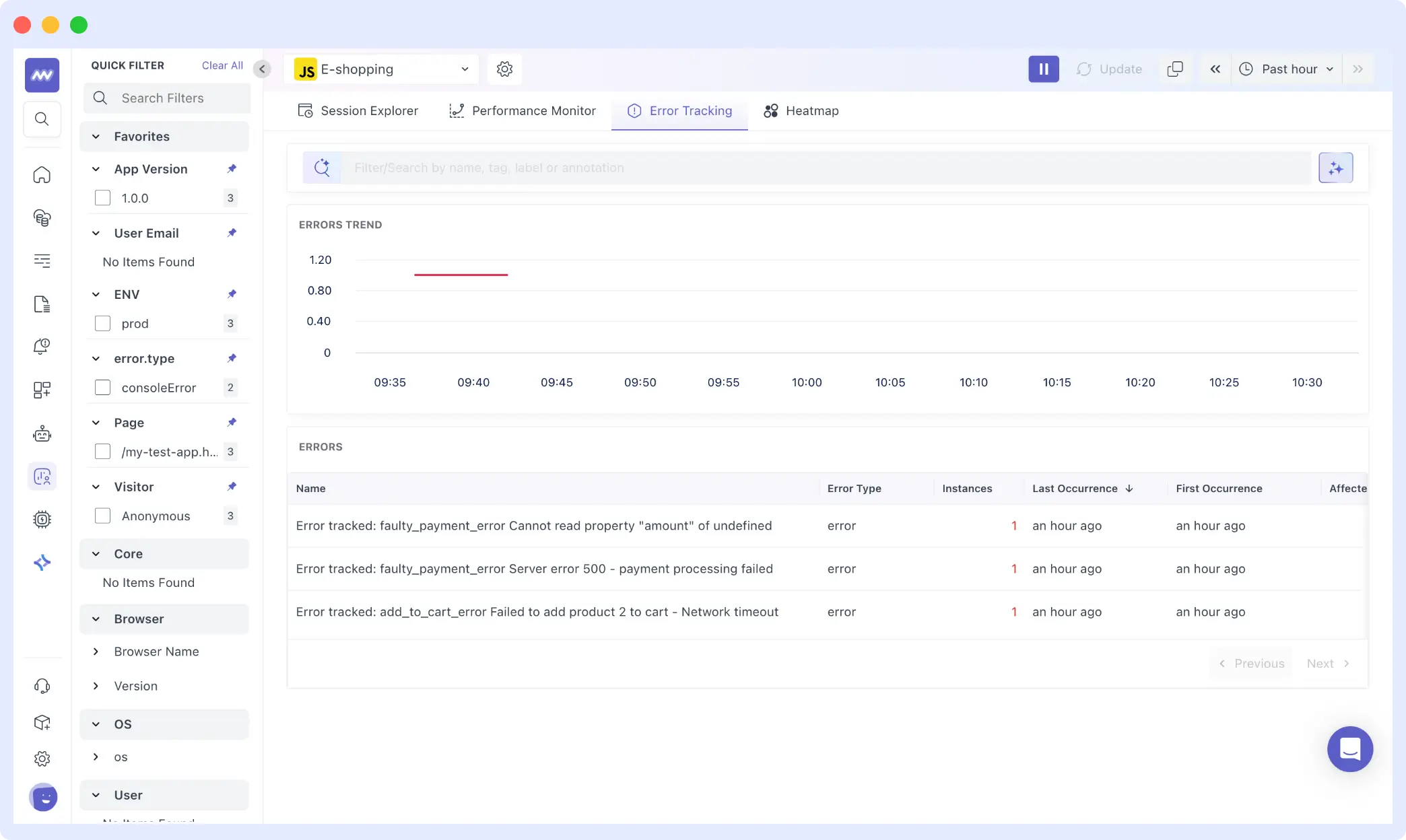Open the documents icon in the sidebar
The width and height of the screenshot is (1406, 840).
point(42,304)
